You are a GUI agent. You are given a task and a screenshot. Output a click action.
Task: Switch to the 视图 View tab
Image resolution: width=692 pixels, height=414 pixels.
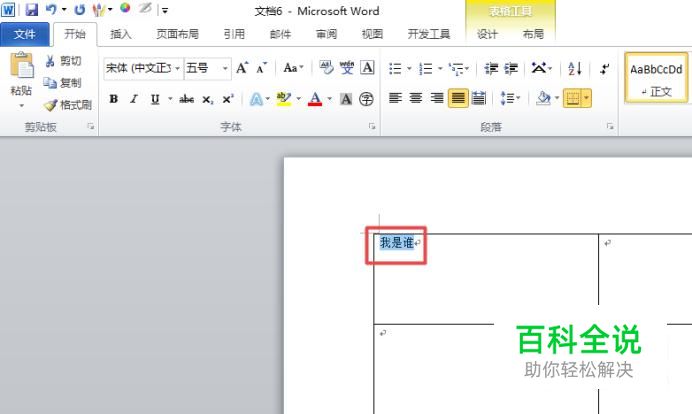click(372, 34)
